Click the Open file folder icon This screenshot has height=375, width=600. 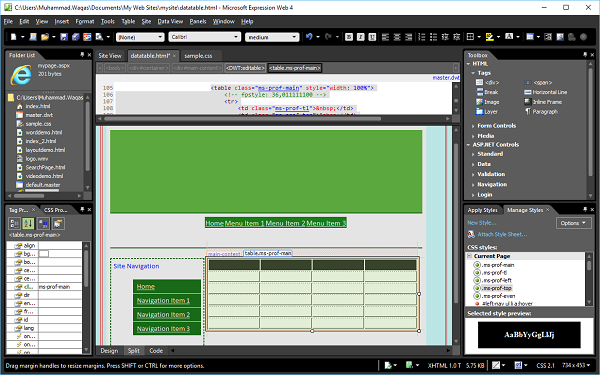(x=45, y=37)
